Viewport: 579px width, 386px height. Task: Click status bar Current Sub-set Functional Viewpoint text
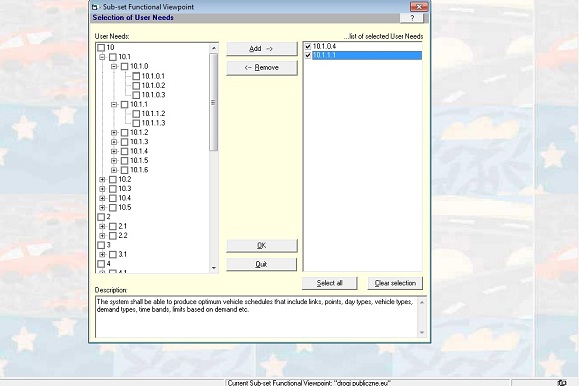309,383
